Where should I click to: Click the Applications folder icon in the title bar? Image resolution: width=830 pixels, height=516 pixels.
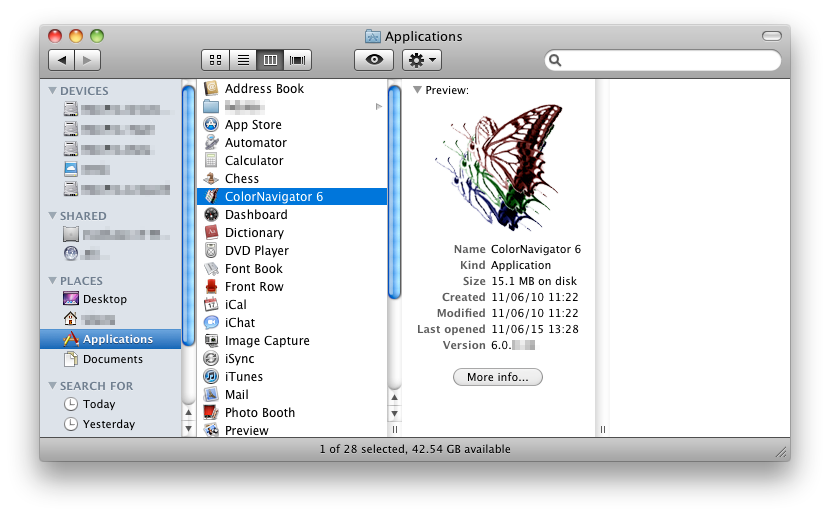click(373, 36)
